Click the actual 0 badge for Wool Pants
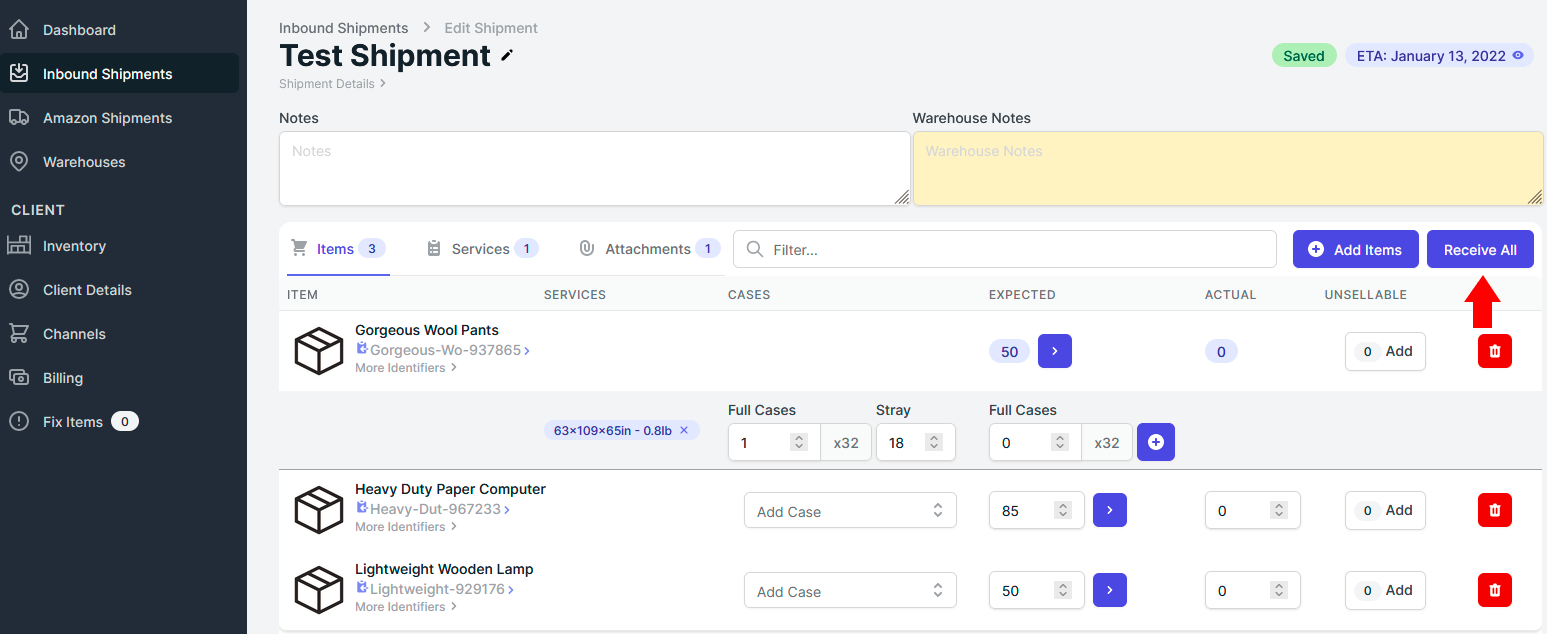The height and width of the screenshot is (634, 1547). (x=1221, y=351)
